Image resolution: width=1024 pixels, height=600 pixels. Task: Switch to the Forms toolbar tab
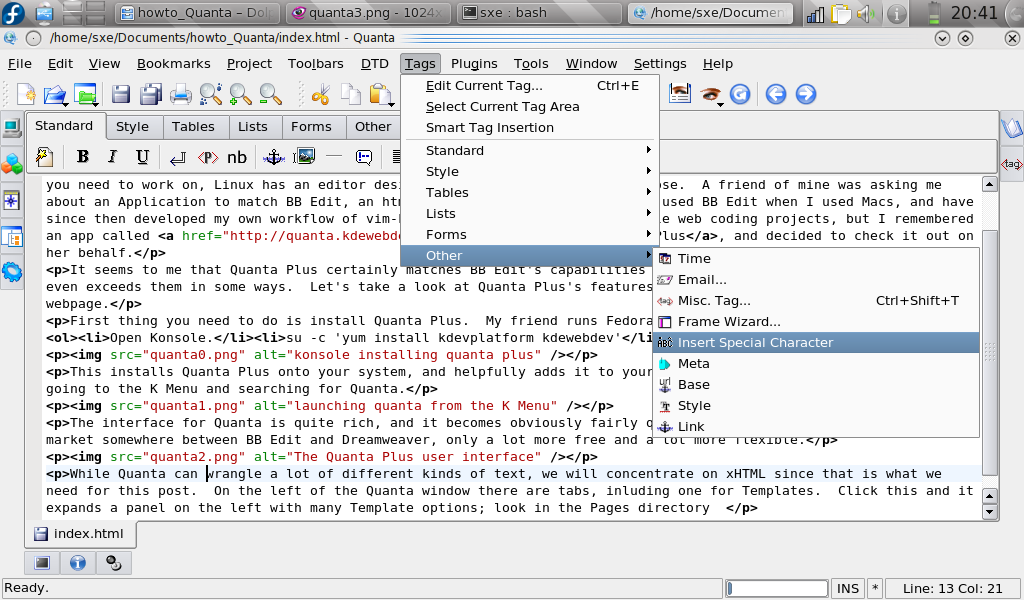(311, 127)
